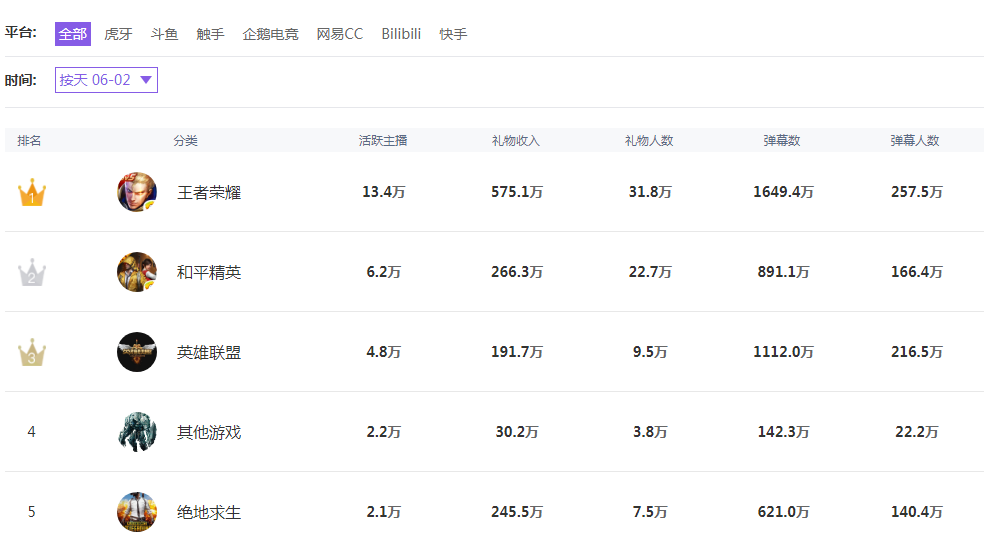Expand the 按天 06-02 date dropdown

click(x=106, y=80)
